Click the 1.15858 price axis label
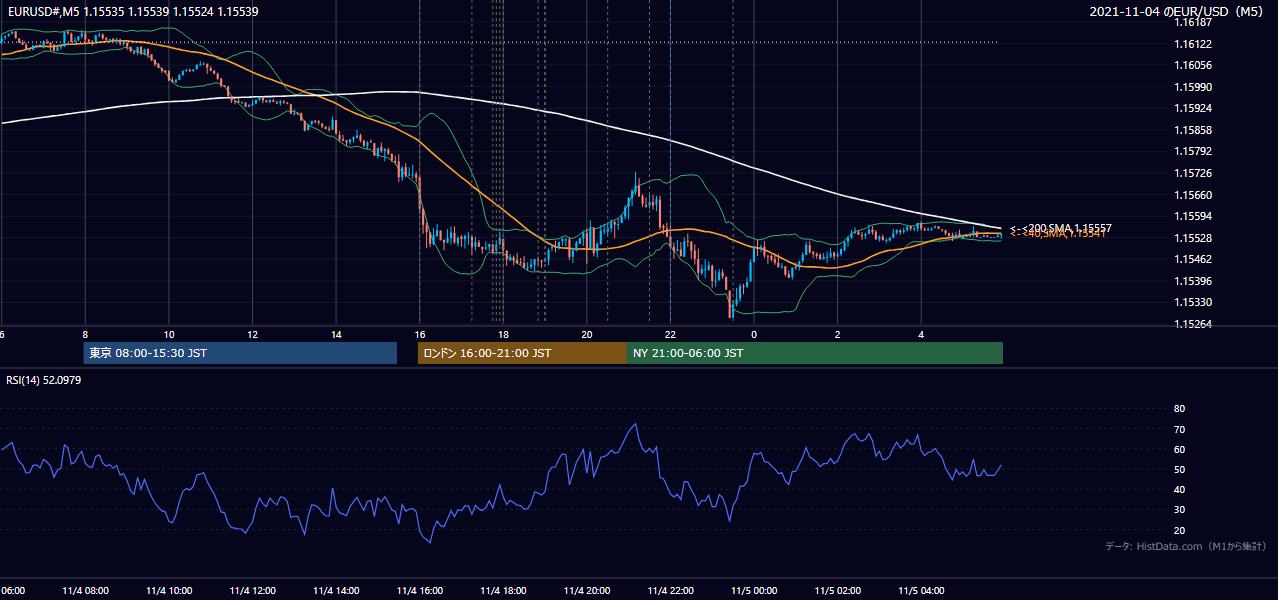The width and height of the screenshot is (1278, 600). tap(1193, 130)
